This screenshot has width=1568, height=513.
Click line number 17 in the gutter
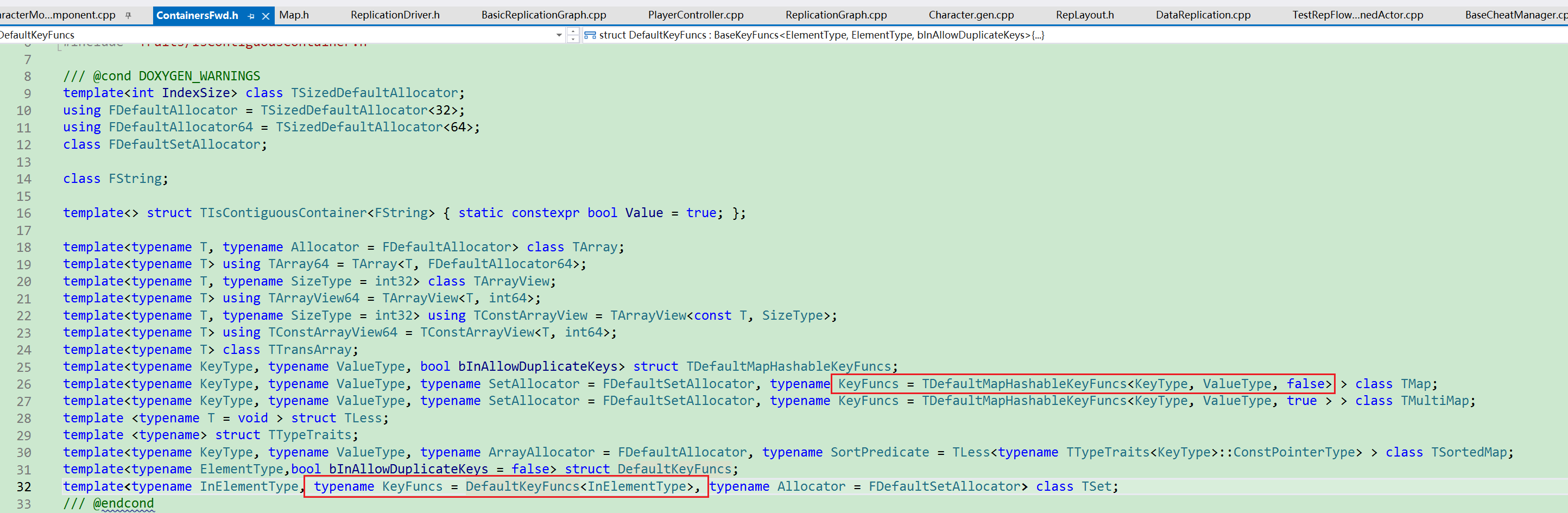click(24, 231)
